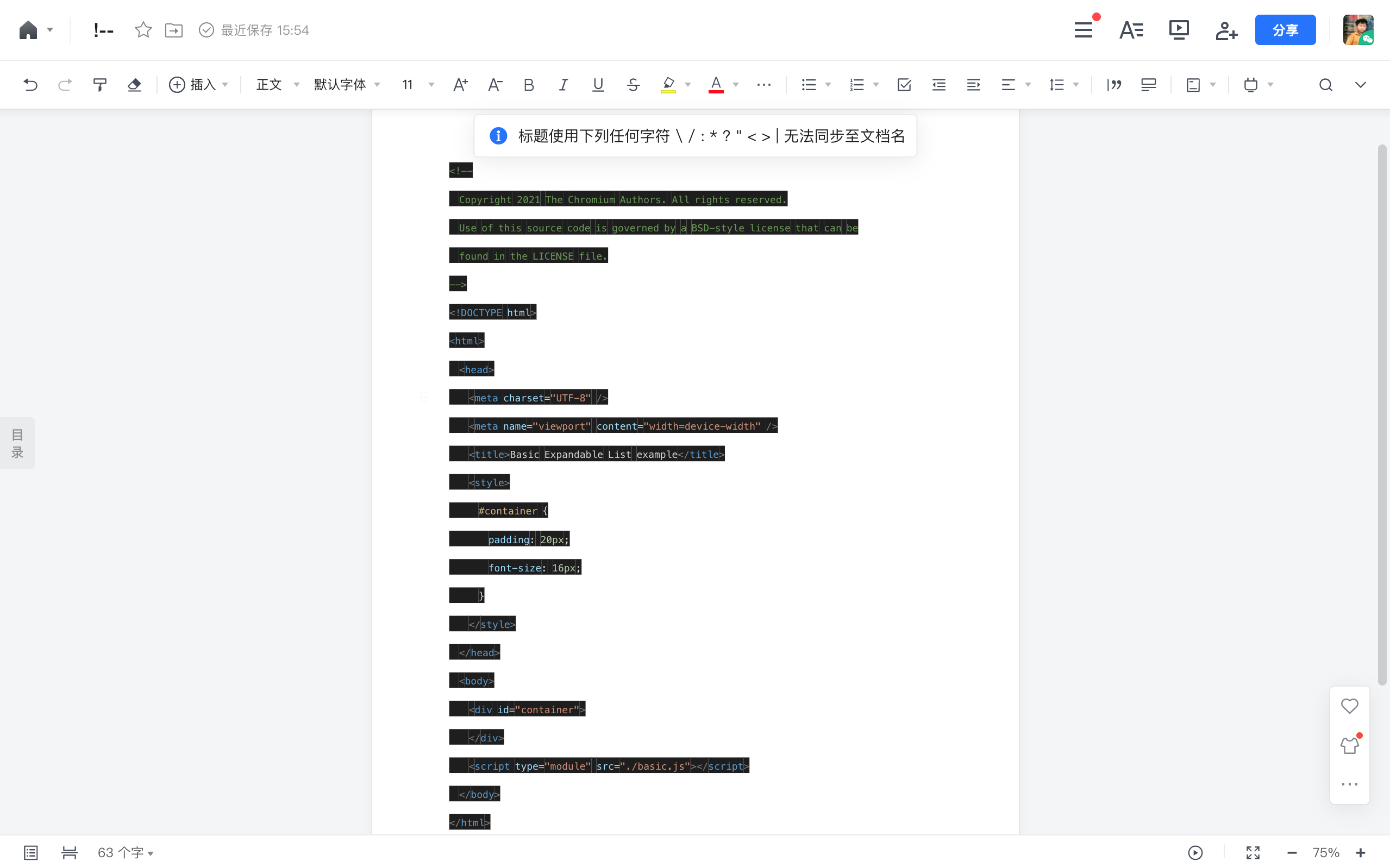Click the add collaborator icon

[x=1226, y=30]
